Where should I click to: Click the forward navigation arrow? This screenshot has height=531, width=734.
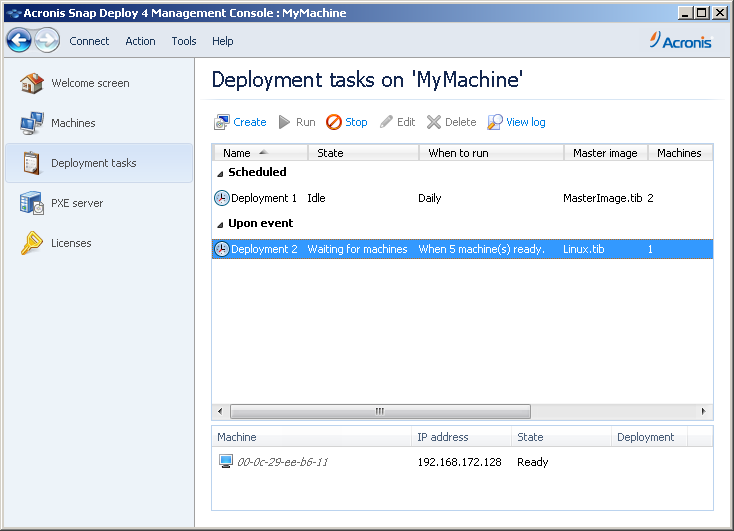pyautogui.click(x=47, y=40)
